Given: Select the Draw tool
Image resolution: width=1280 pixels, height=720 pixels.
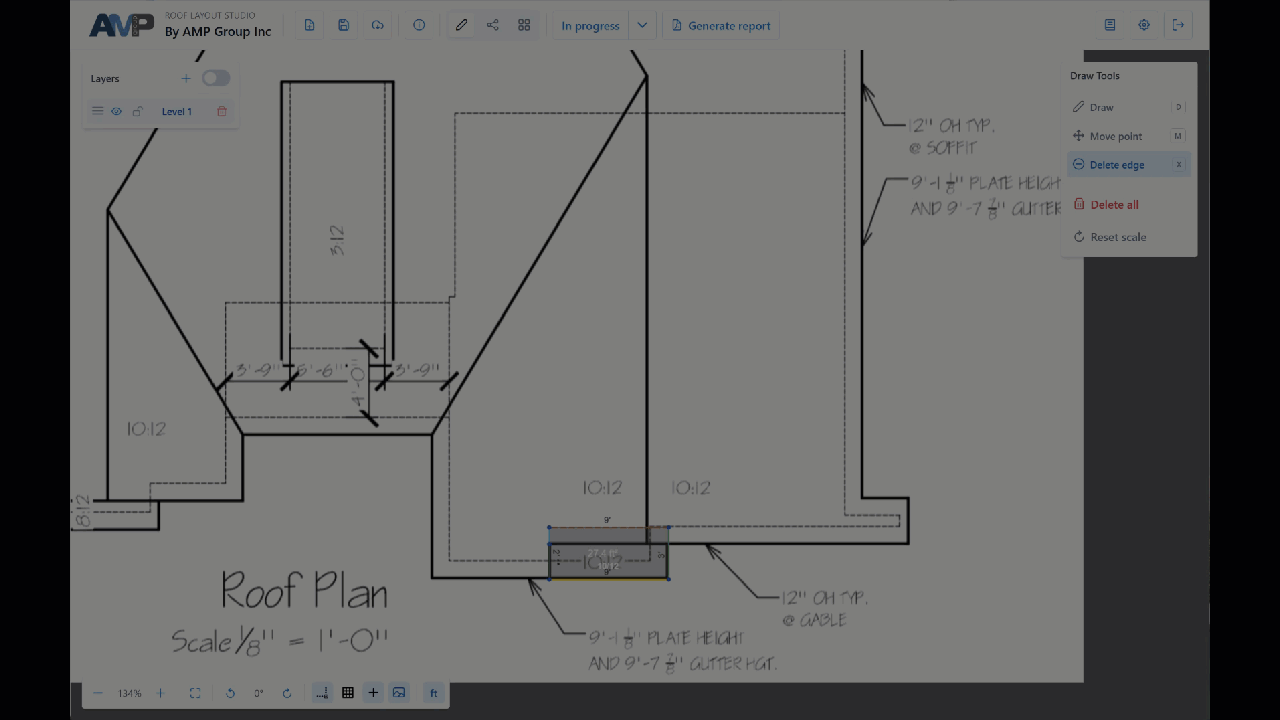Looking at the screenshot, I should [1129, 107].
